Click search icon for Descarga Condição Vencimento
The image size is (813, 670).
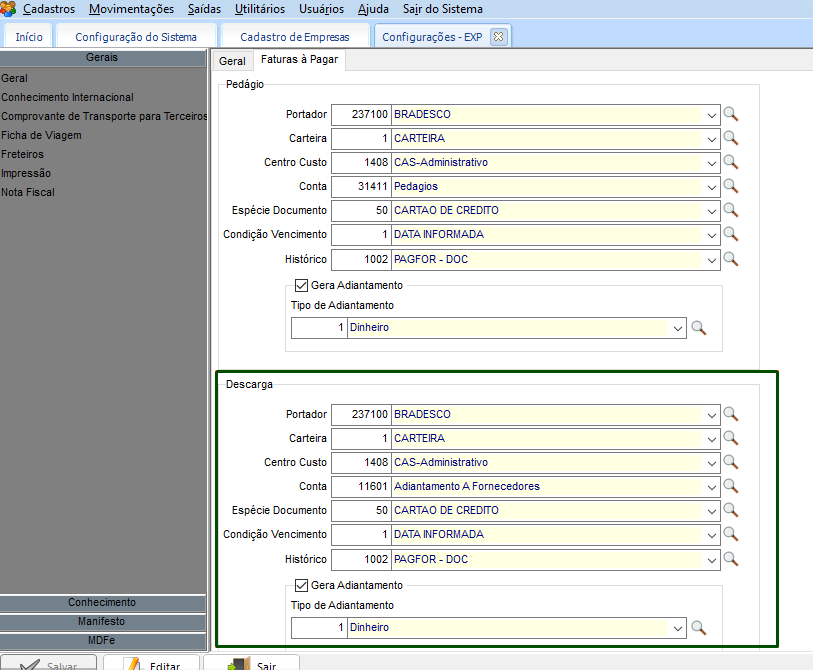[x=731, y=534]
